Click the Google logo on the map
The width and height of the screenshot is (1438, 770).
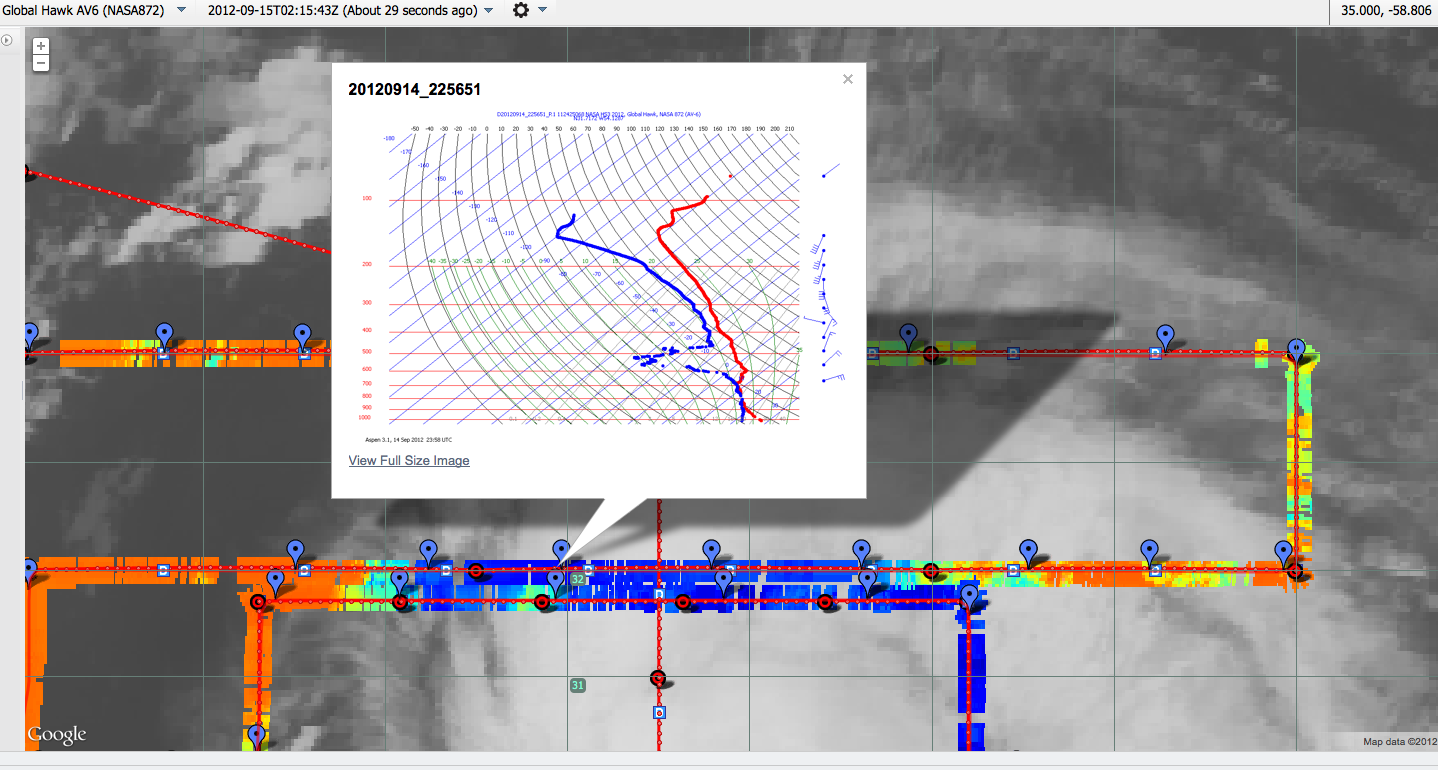tap(57, 735)
